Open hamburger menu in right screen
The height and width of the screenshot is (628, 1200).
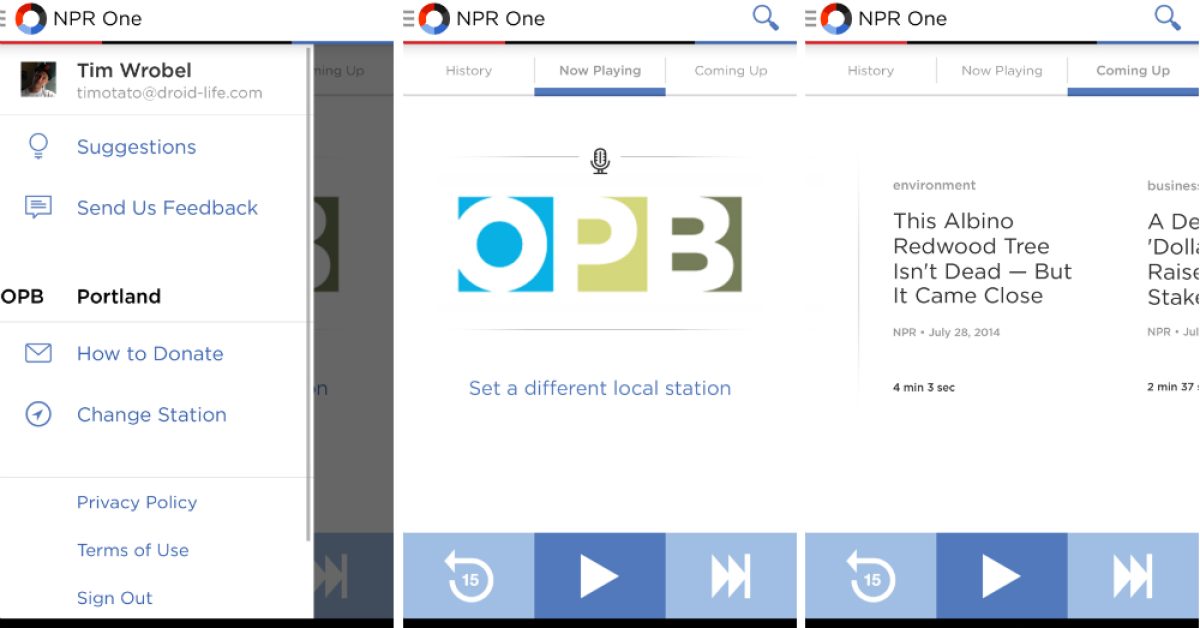[x=810, y=18]
